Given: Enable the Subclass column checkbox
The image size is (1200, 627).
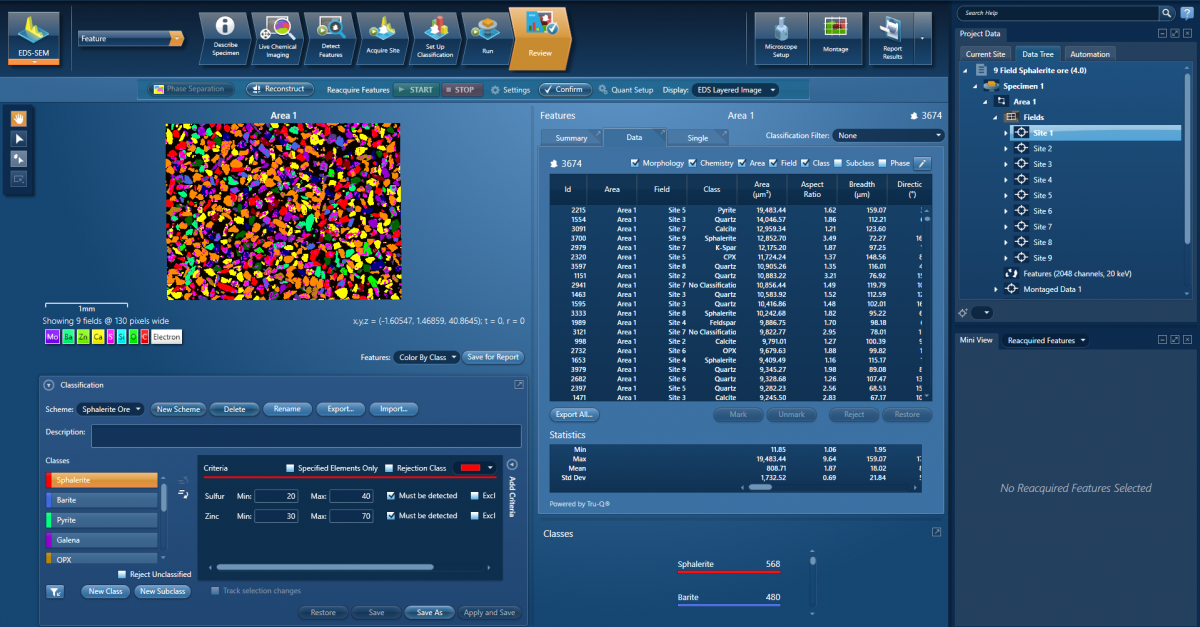Looking at the screenshot, I should click(837, 162).
